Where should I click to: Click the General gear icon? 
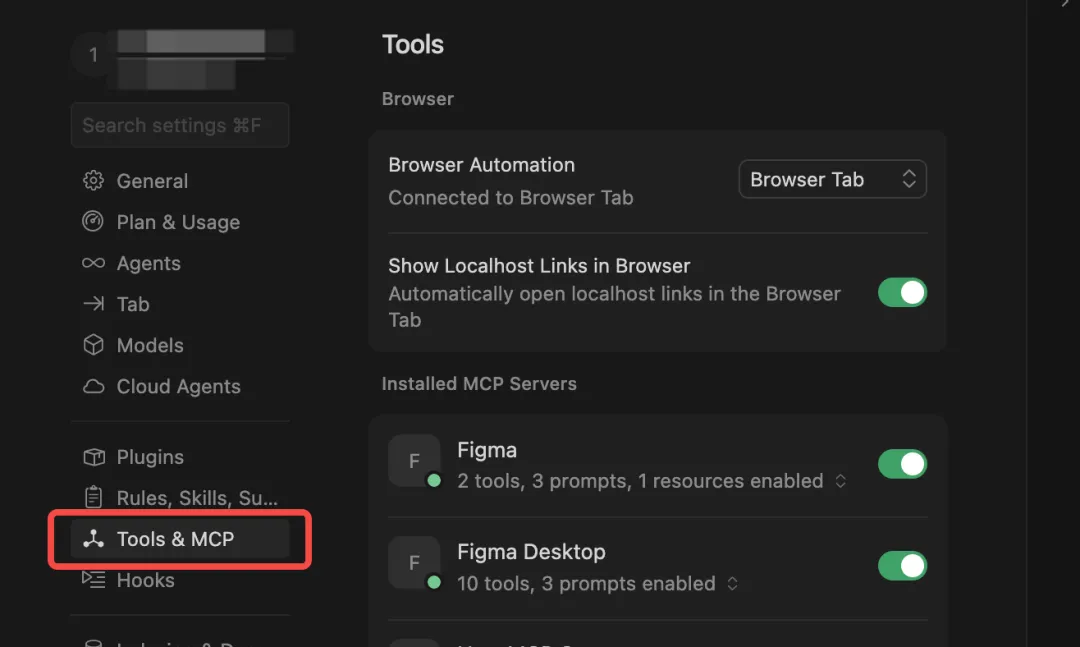coord(93,181)
